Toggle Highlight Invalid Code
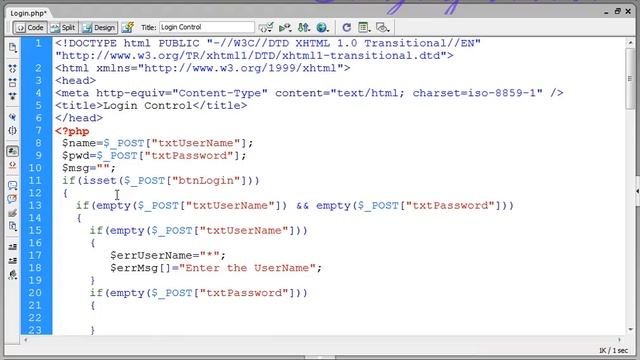The image size is (640, 360). coord(13,165)
